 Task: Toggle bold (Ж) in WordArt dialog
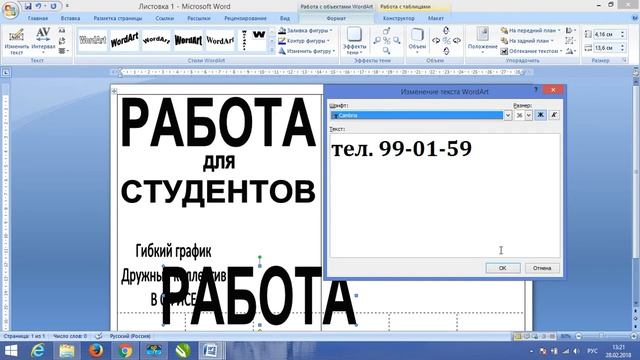(540, 115)
